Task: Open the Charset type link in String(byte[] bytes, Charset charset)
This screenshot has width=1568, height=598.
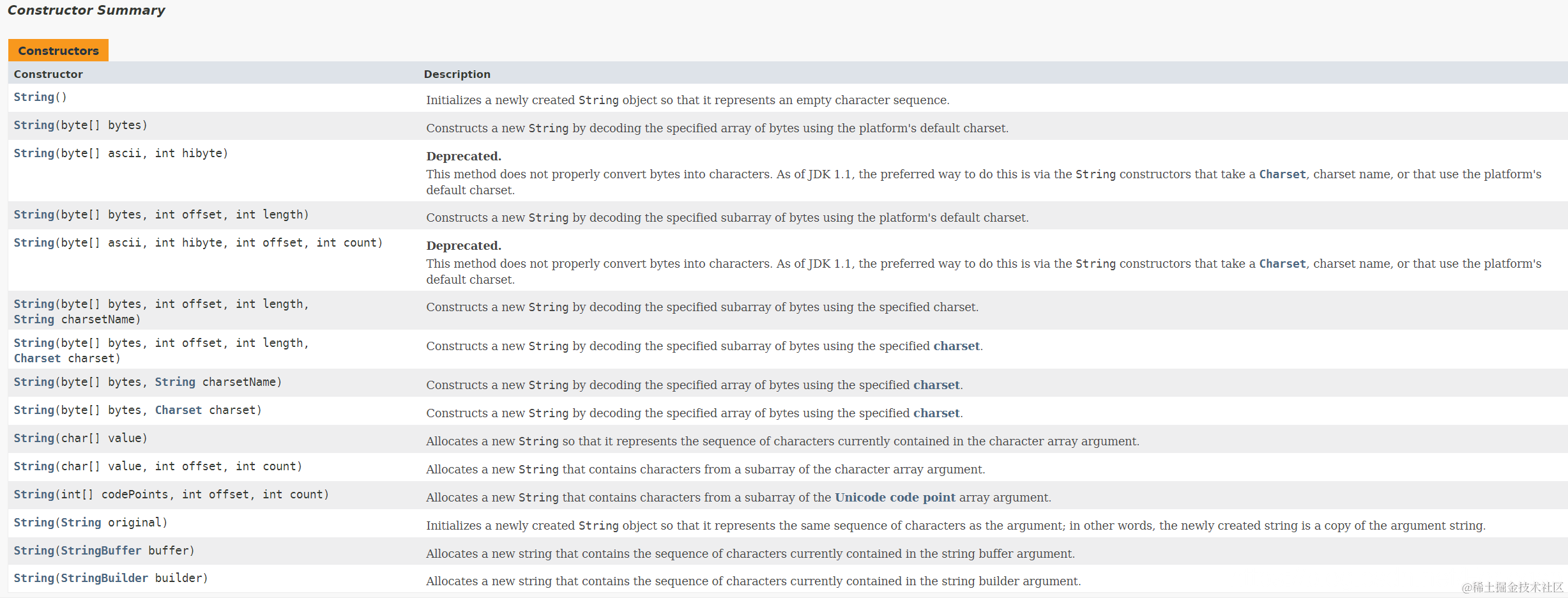Action: 178,410
